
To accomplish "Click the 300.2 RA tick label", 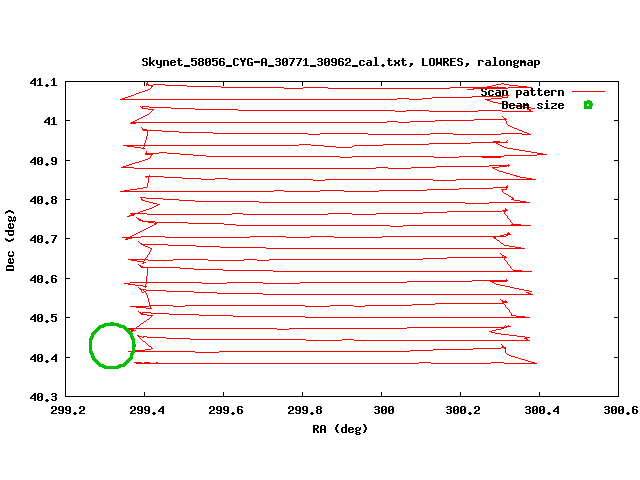I will [463, 410].
